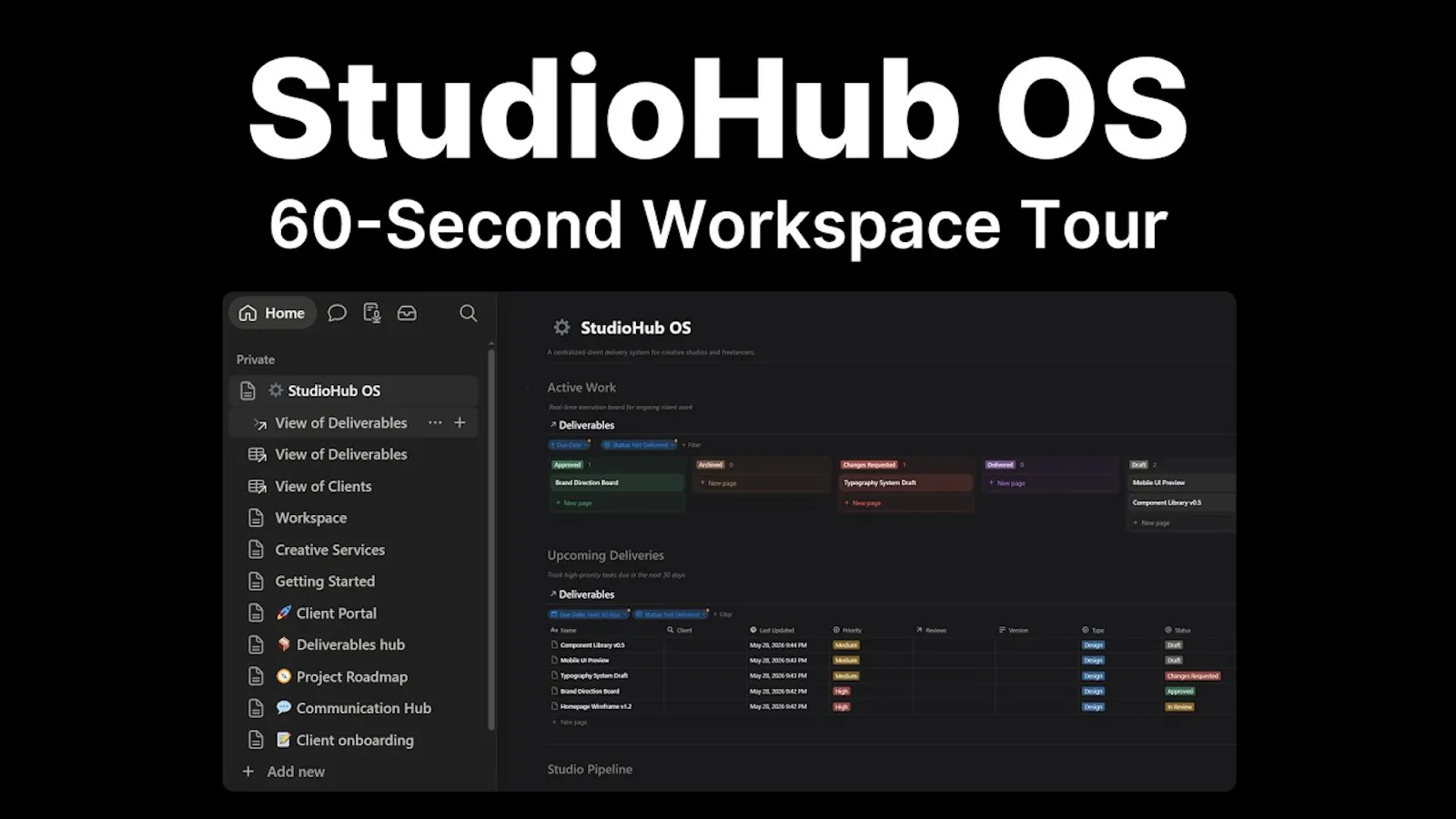Screen dimensions: 1456x819
Task: Add New page under Changes Requested column
Action: 864,503
